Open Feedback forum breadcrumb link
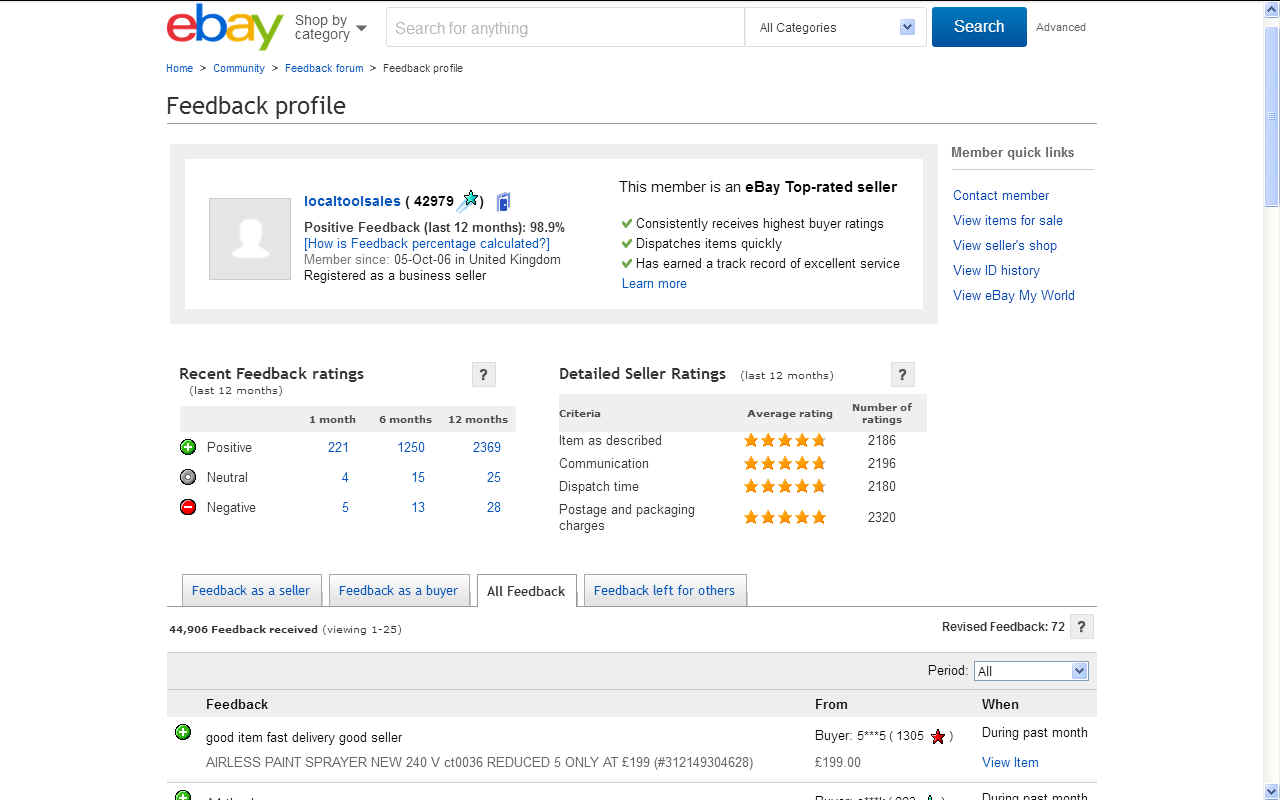1280x800 pixels. click(324, 68)
